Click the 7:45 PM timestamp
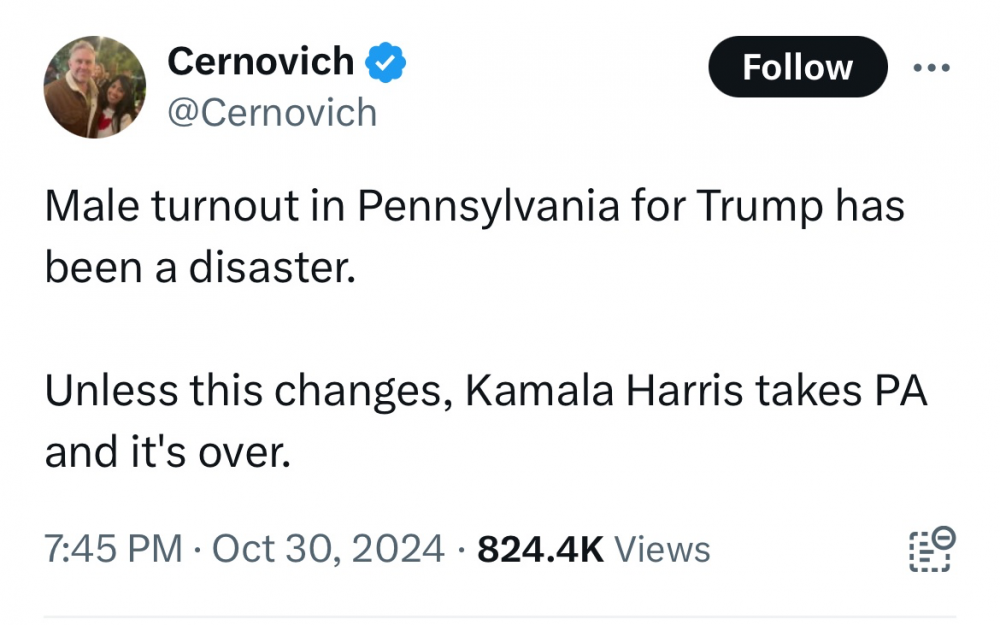 pyautogui.click(x=114, y=549)
